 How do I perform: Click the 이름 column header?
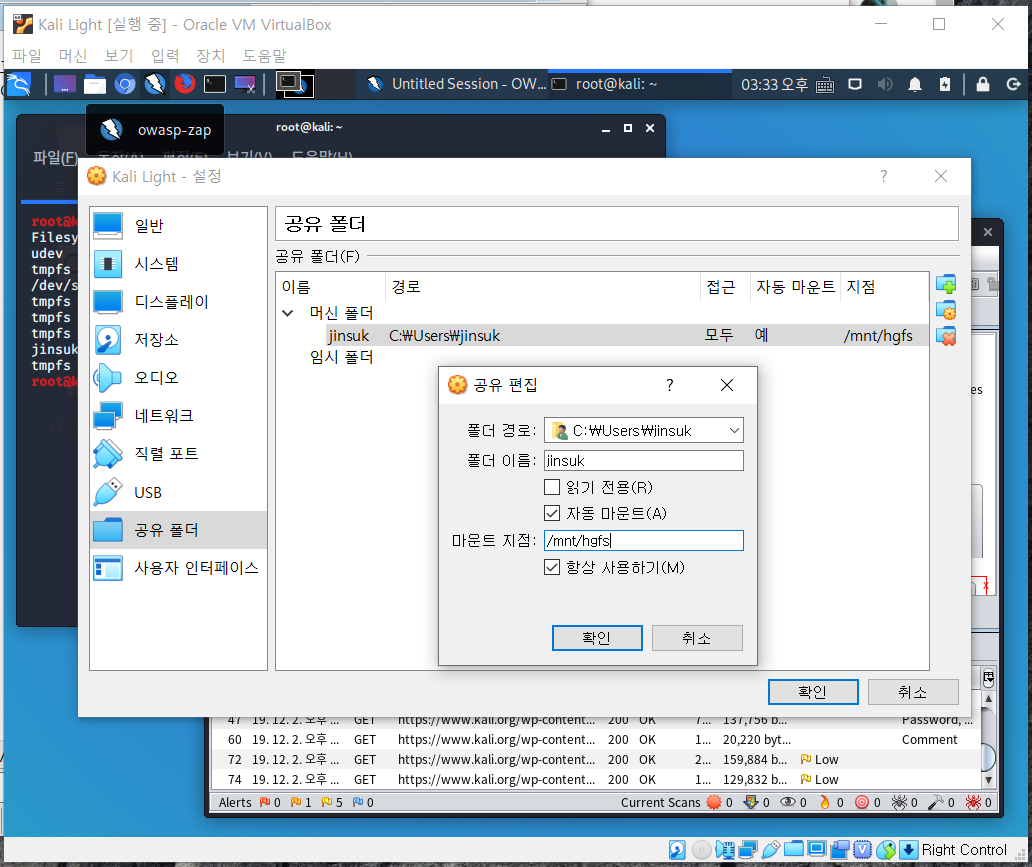tap(332, 287)
